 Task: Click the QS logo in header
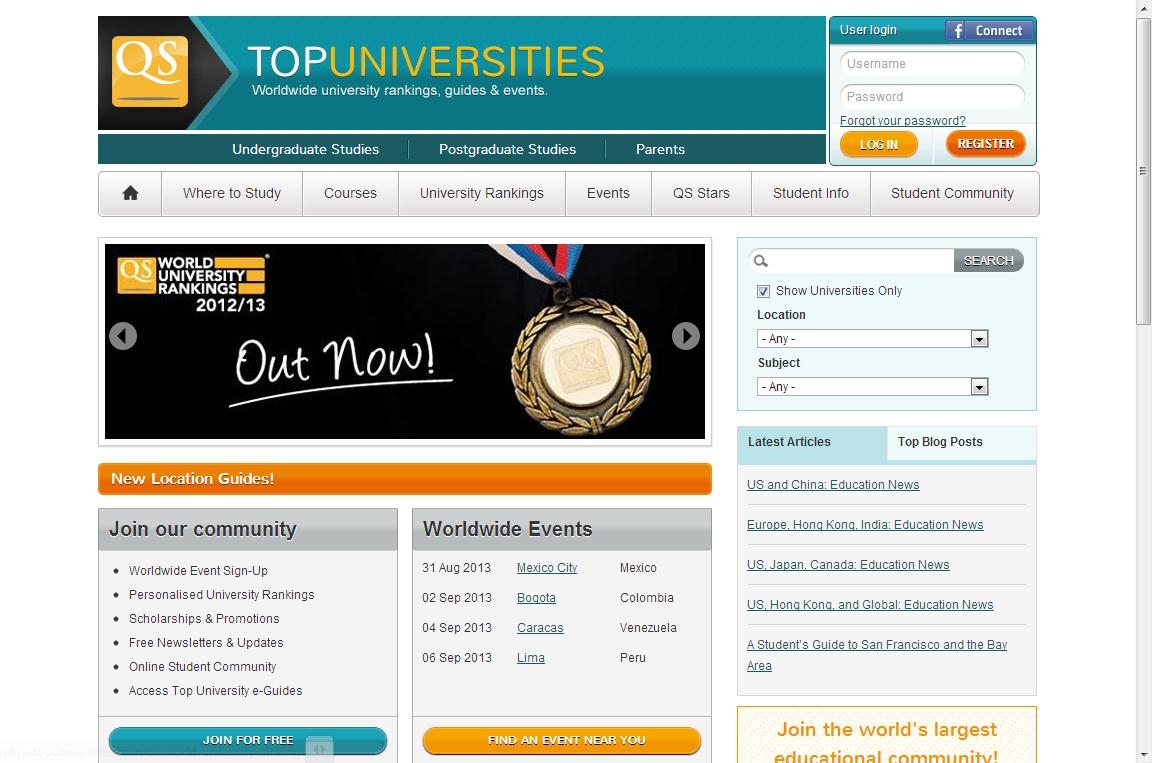click(150, 71)
